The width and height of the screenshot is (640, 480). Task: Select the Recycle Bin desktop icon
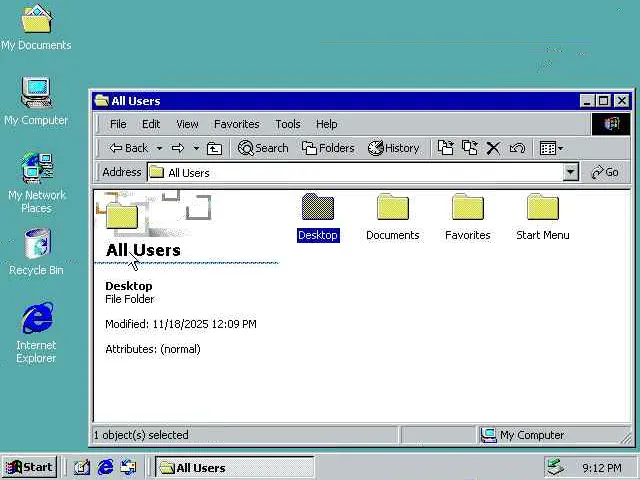(36, 252)
